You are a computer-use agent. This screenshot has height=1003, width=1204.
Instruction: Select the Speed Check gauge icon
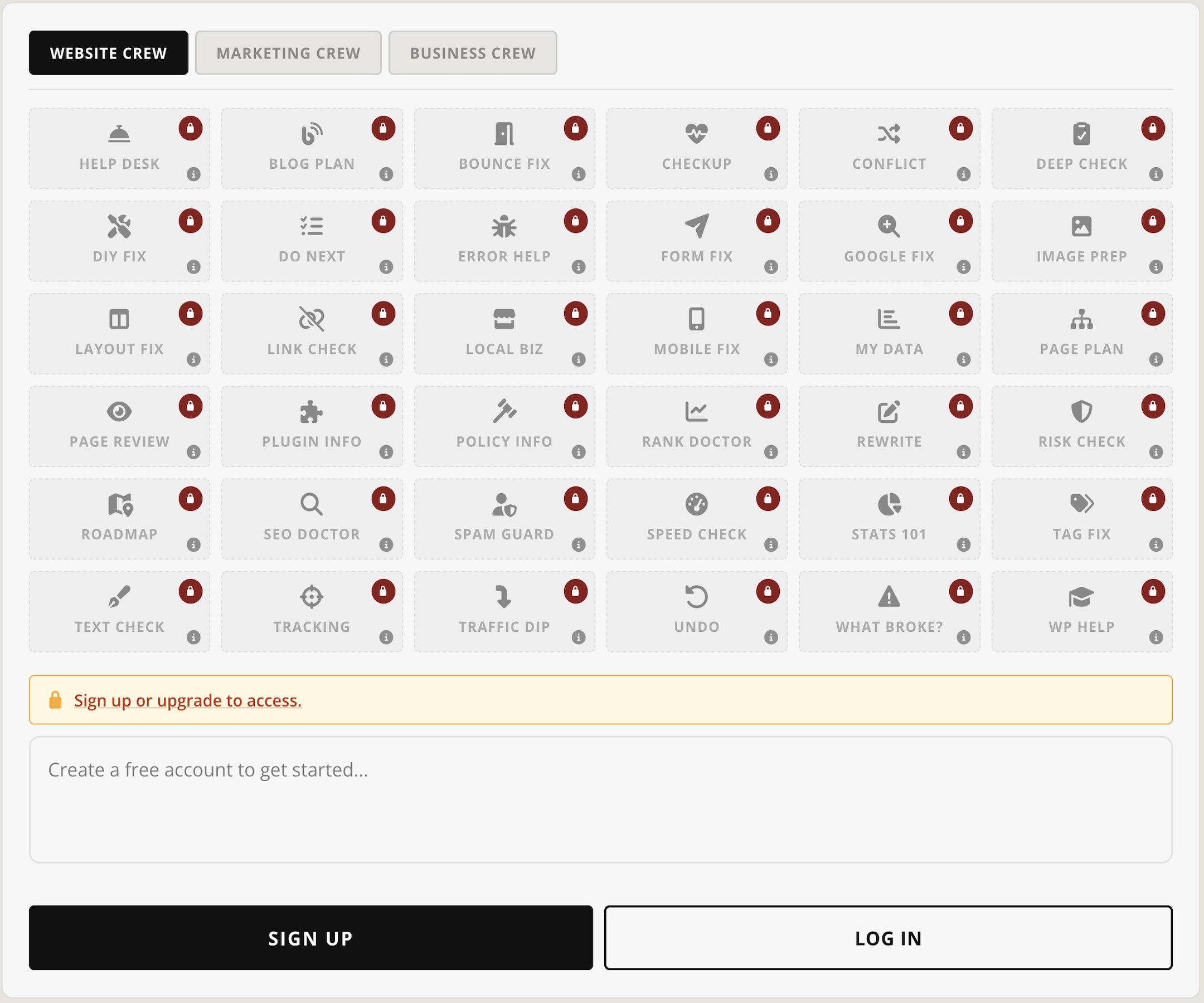click(697, 504)
